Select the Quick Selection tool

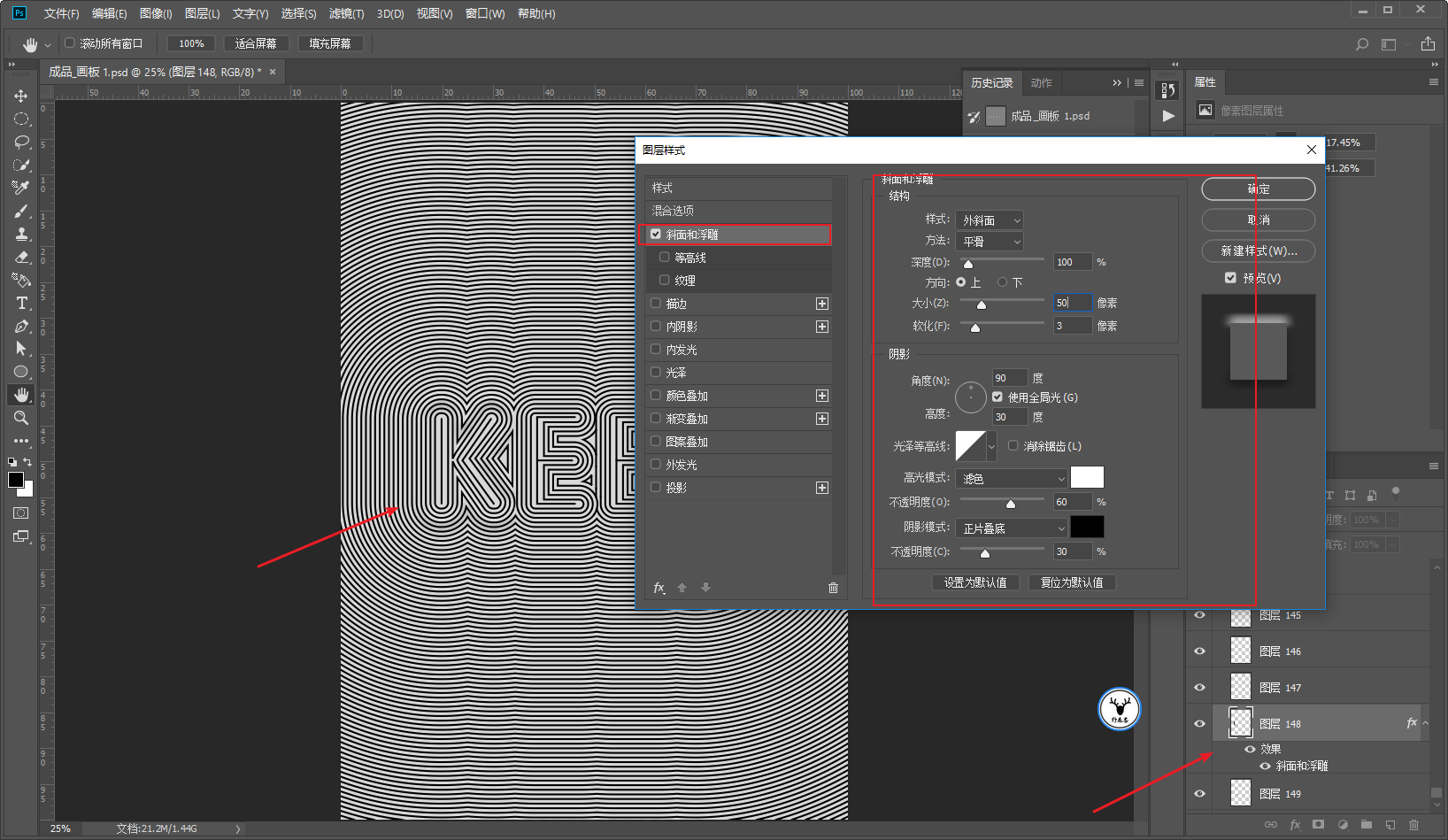point(21,165)
